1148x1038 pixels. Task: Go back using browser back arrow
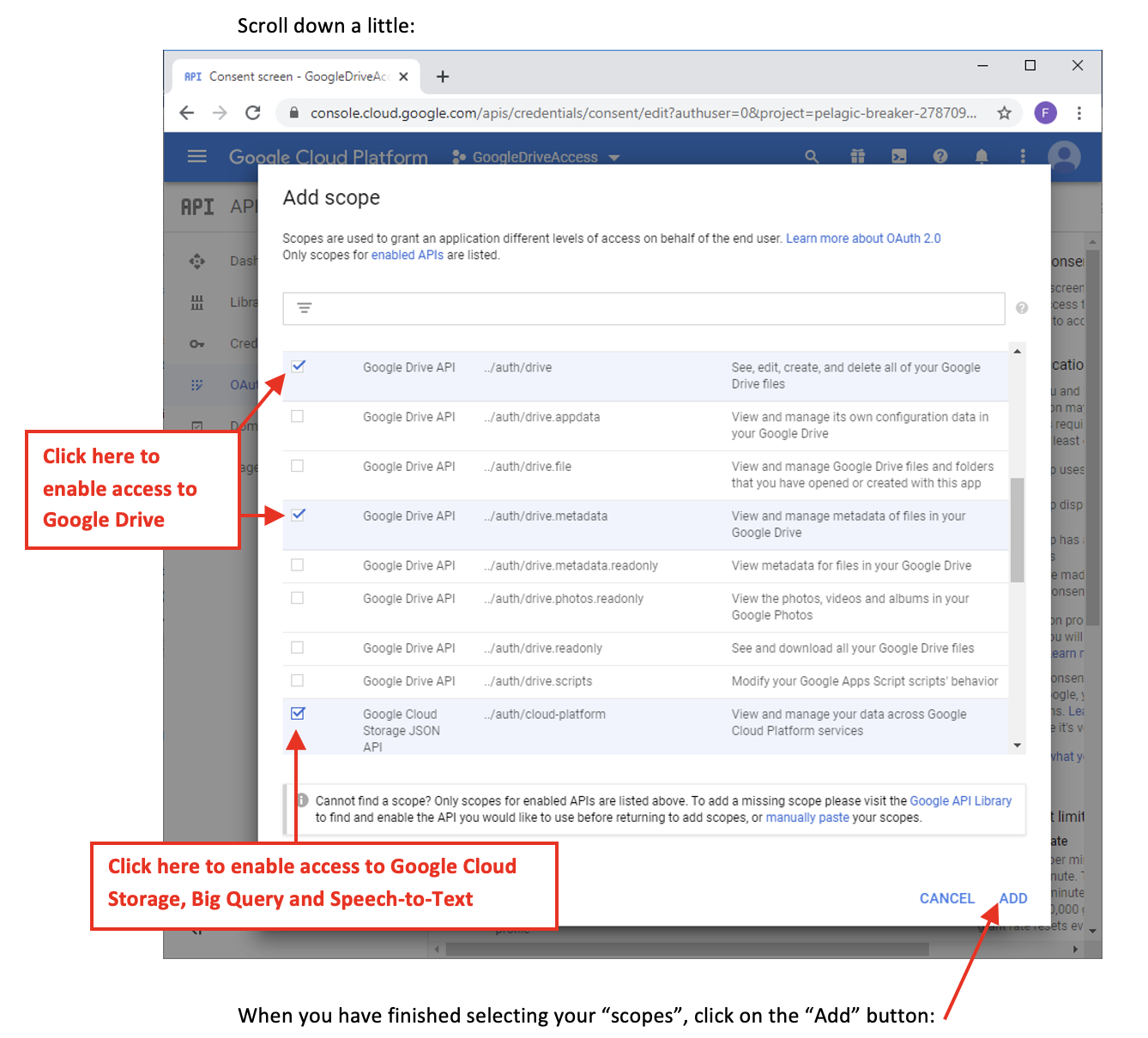click(187, 113)
